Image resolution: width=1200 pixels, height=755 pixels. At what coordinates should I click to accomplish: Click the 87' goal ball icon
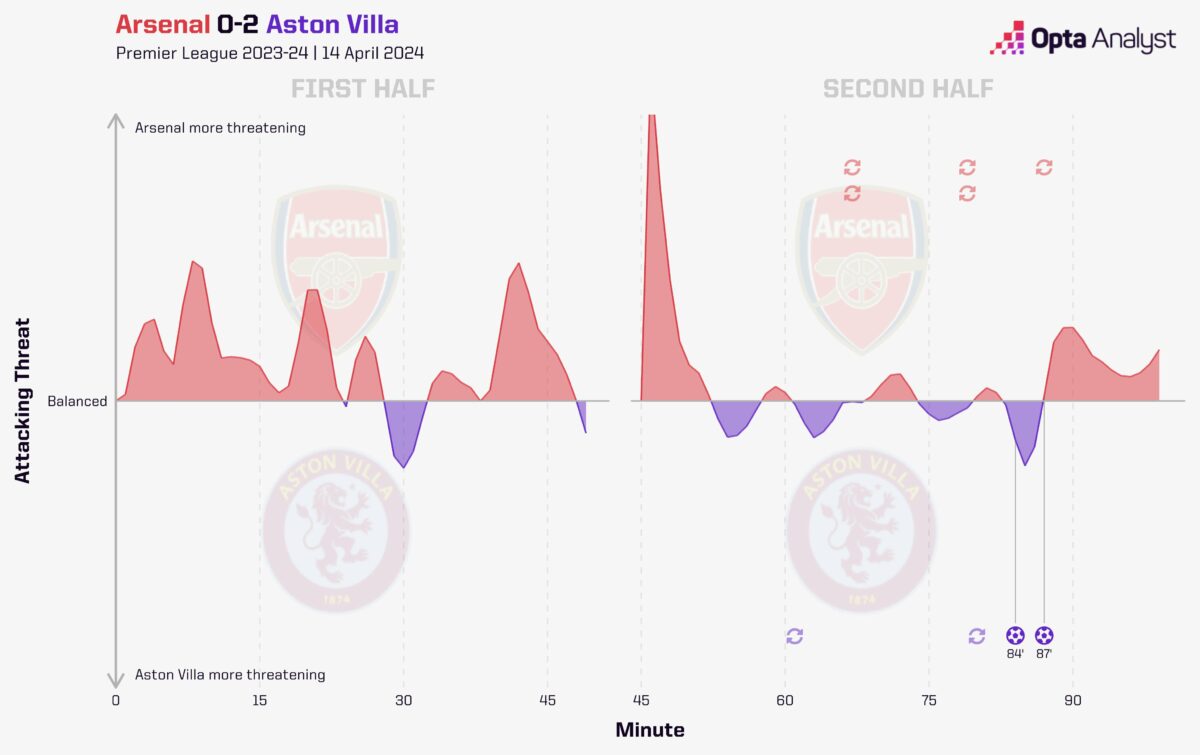click(1044, 635)
